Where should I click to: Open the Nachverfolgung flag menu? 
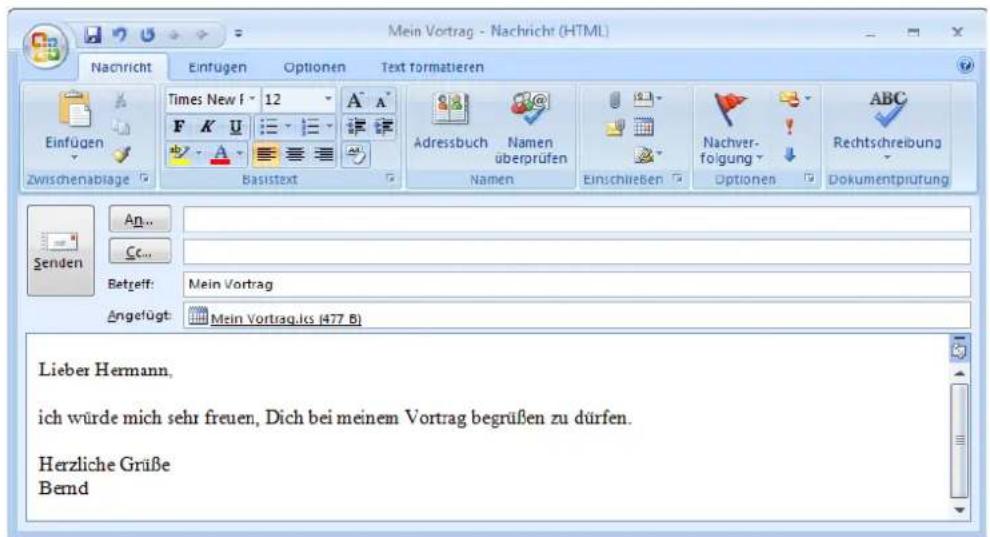[x=731, y=129]
